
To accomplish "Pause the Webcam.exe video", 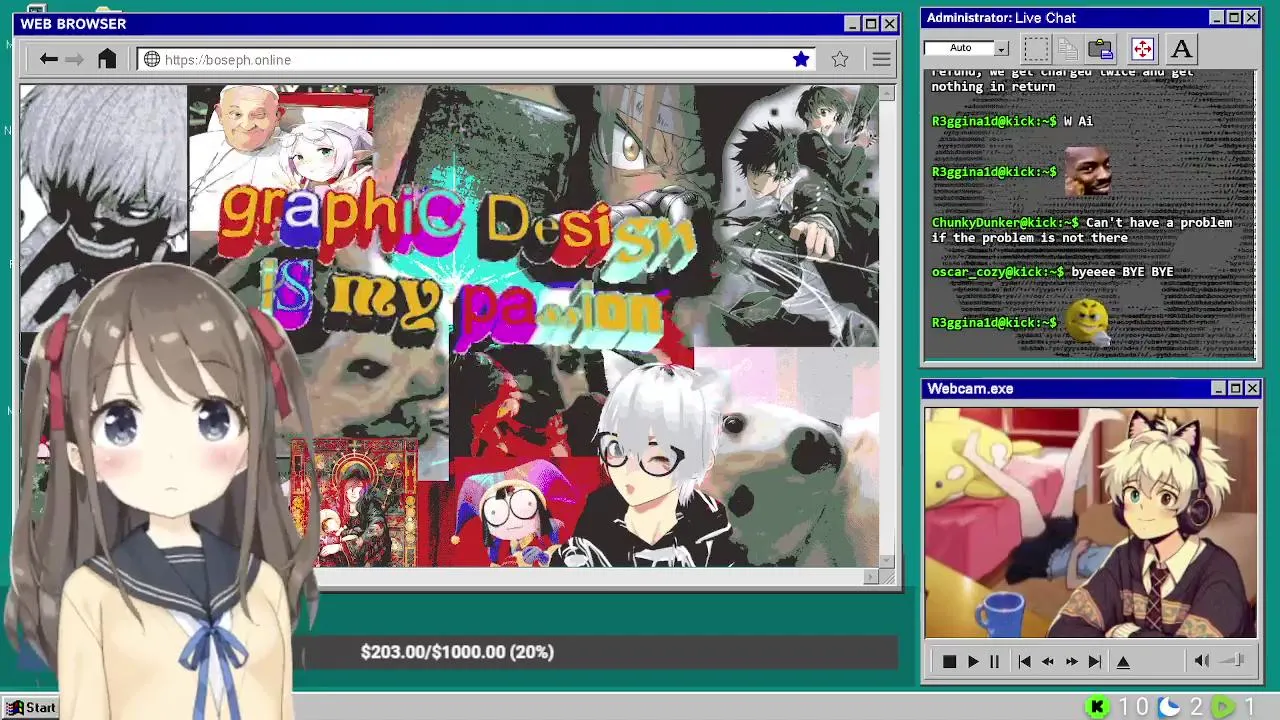I will click(994, 662).
